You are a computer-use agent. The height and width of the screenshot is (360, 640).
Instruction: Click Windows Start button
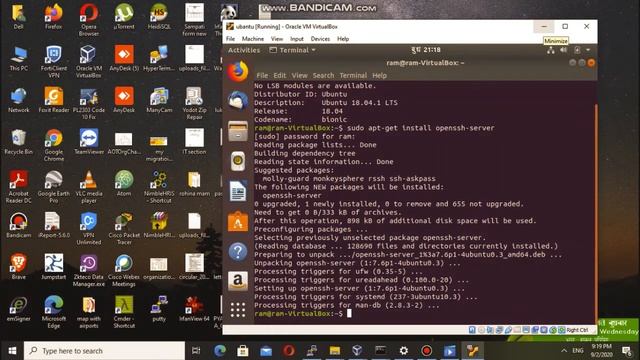[x=12, y=351]
